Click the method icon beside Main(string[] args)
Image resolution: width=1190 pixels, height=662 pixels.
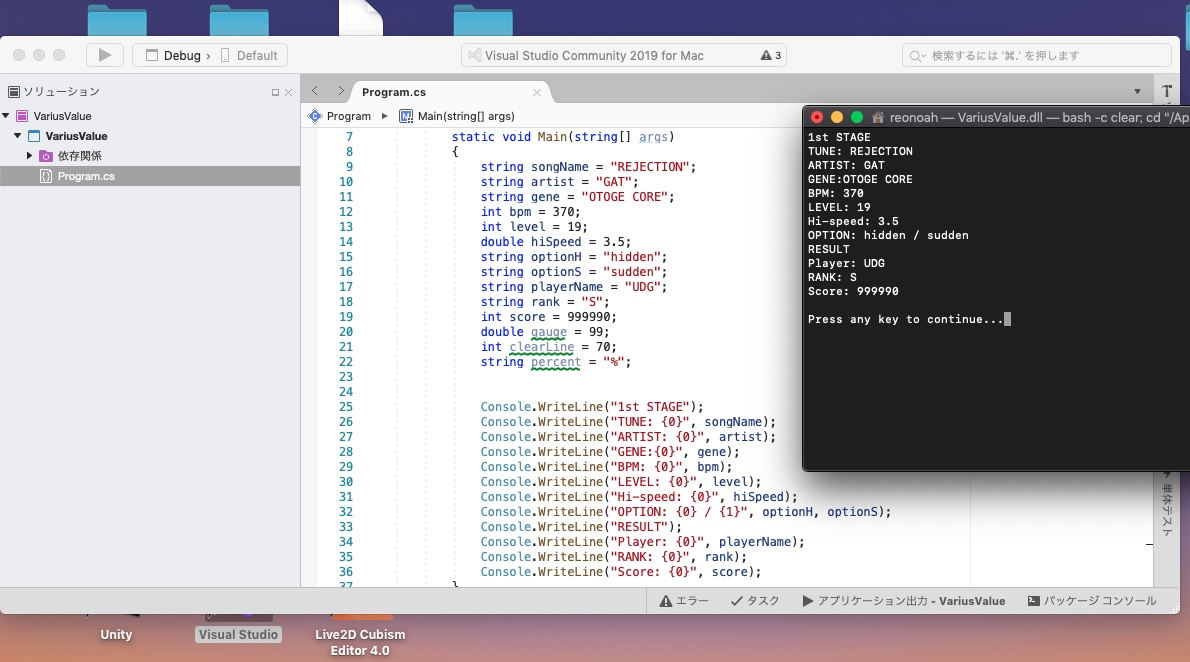[406, 116]
